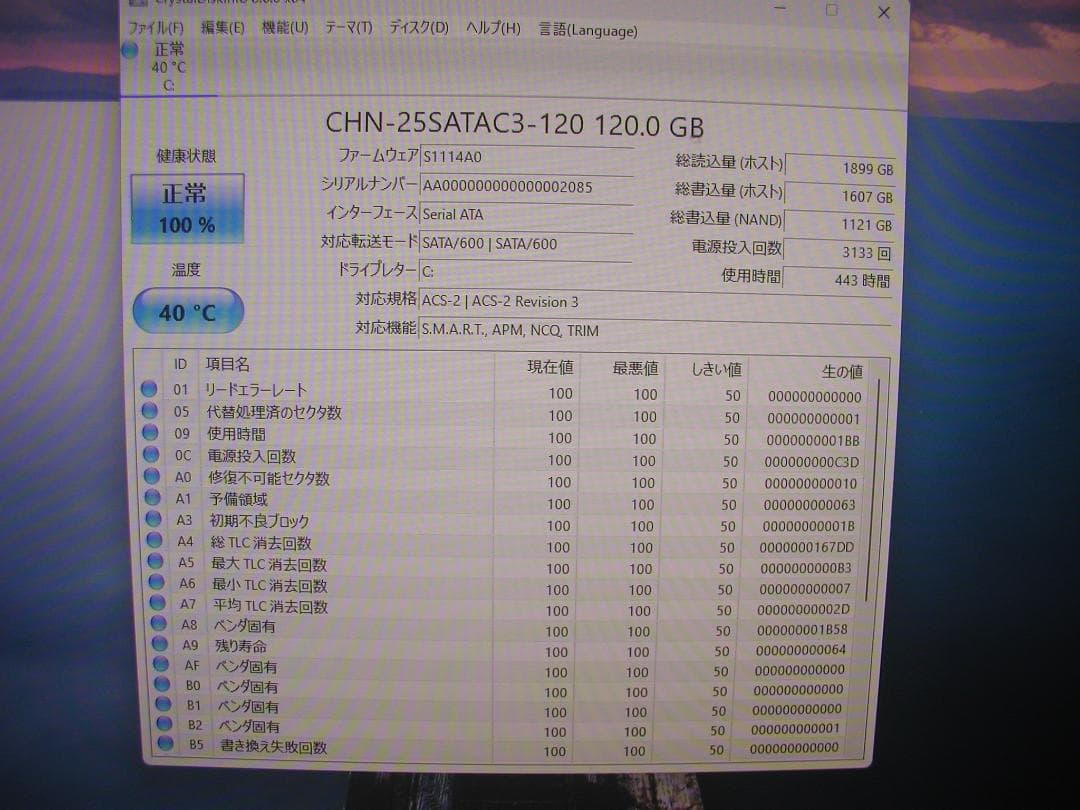The image size is (1080, 810).
Task: Open the ヘルプ menu
Action: tap(491, 29)
